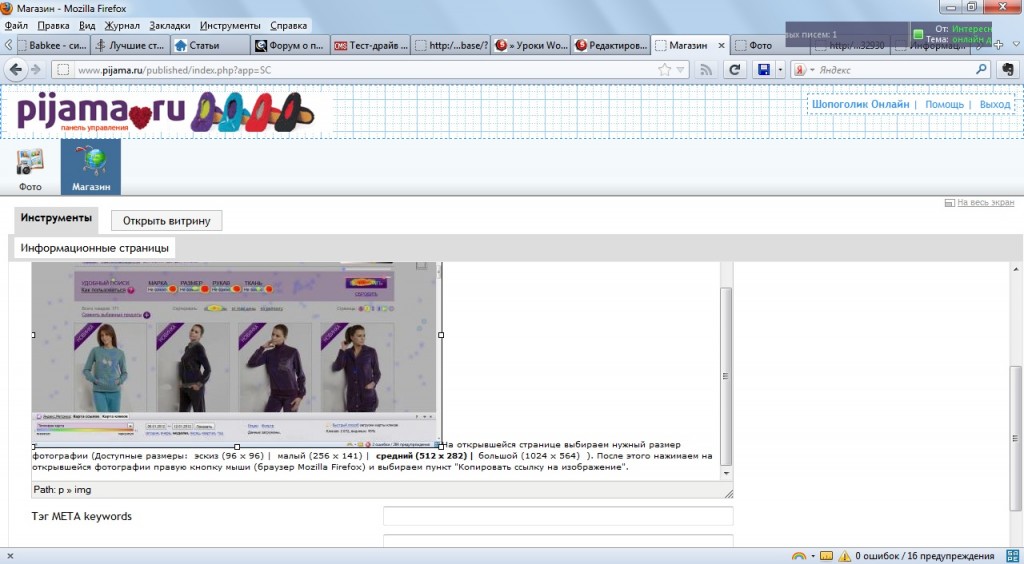Select the inserted screenshot image in editor
Screen dimensions: 1024x564
coord(236,354)
